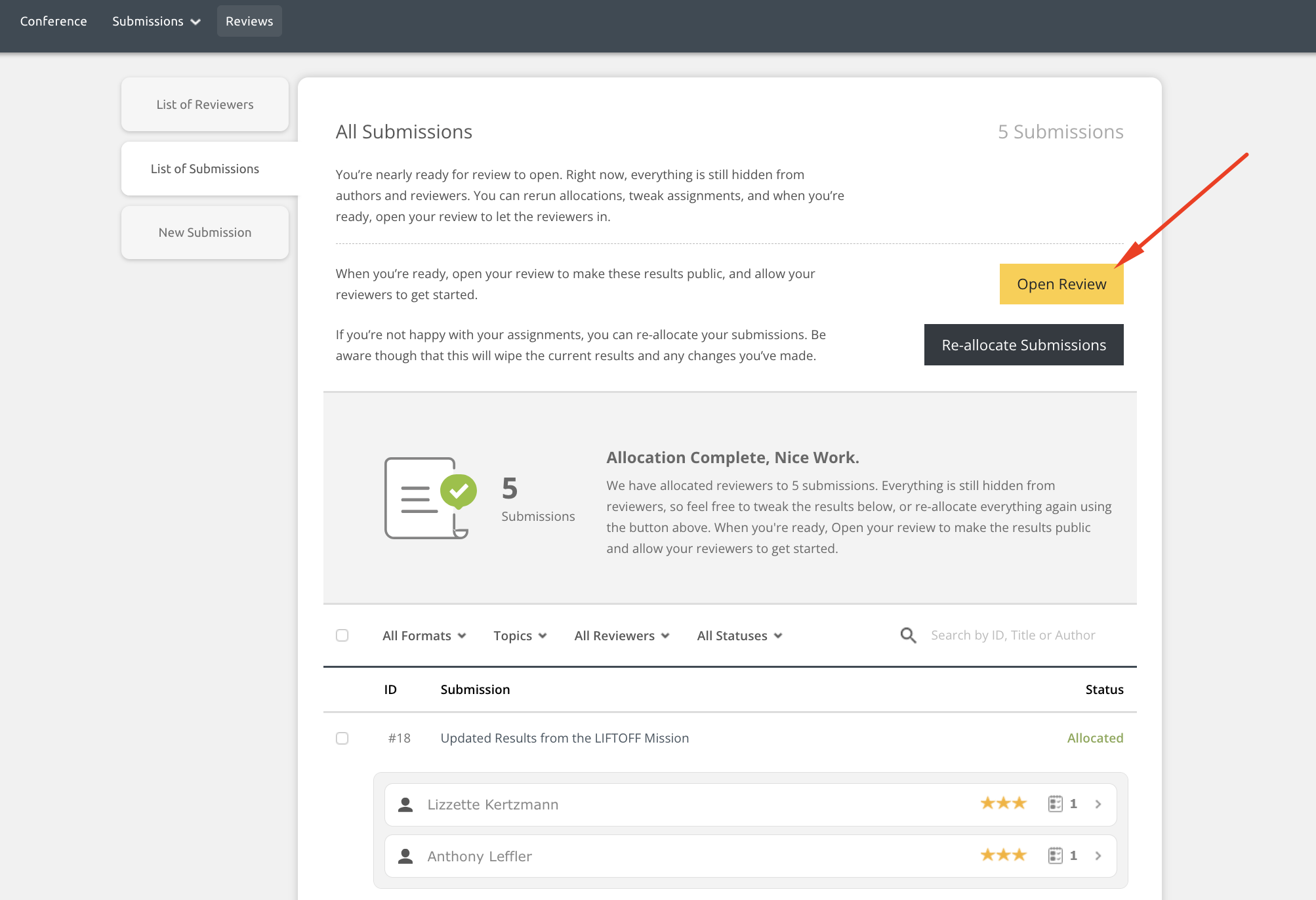Open the All Statuses filter dropdown

click(x=739, y=636)
